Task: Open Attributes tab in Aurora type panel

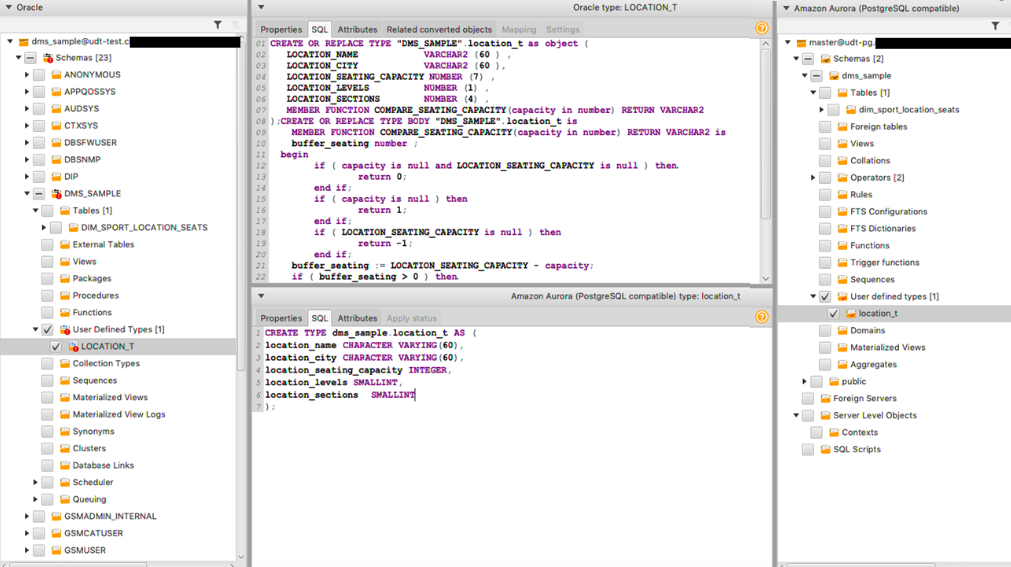Action: (x=357, y=318)
